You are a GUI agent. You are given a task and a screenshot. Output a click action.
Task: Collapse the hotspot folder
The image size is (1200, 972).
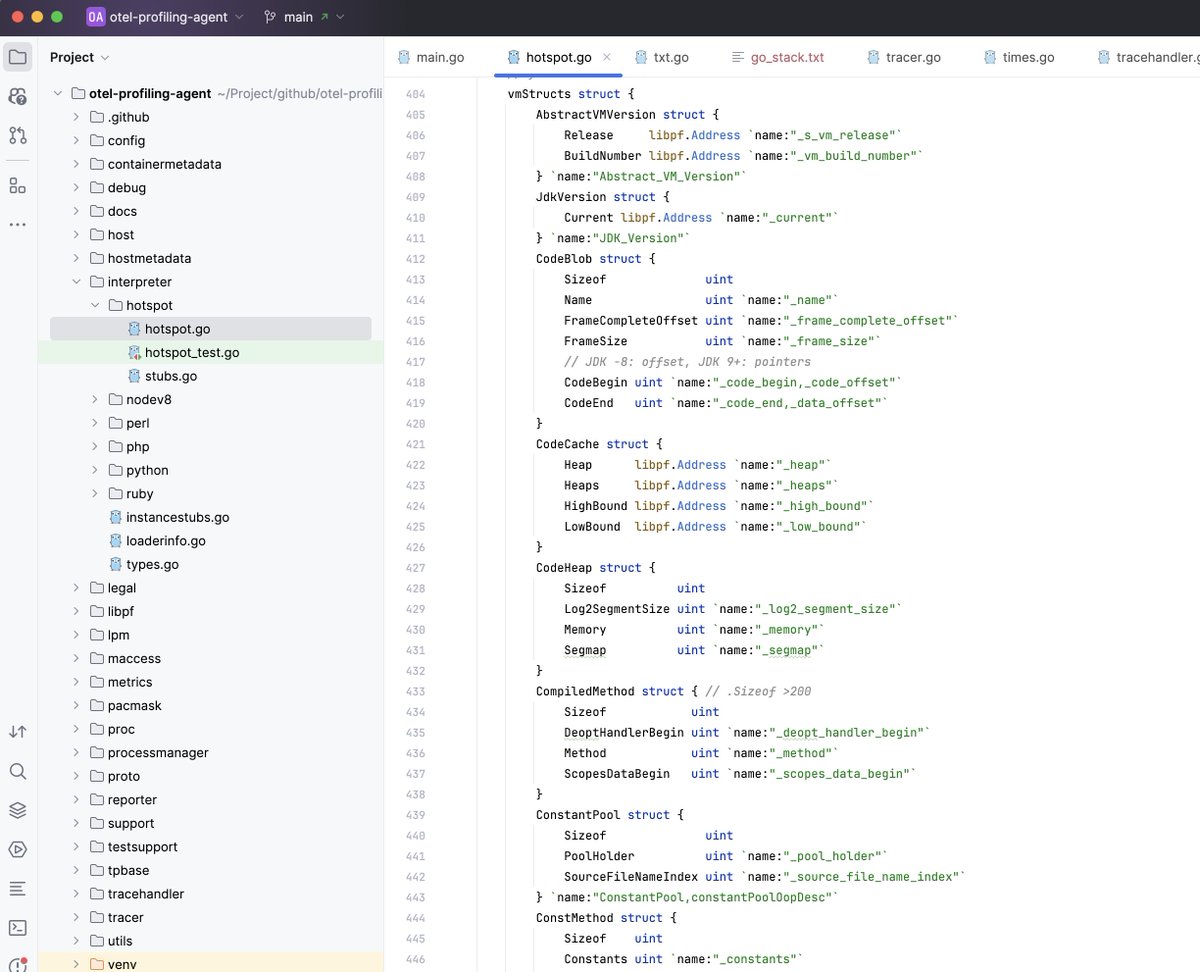(95, 306)
